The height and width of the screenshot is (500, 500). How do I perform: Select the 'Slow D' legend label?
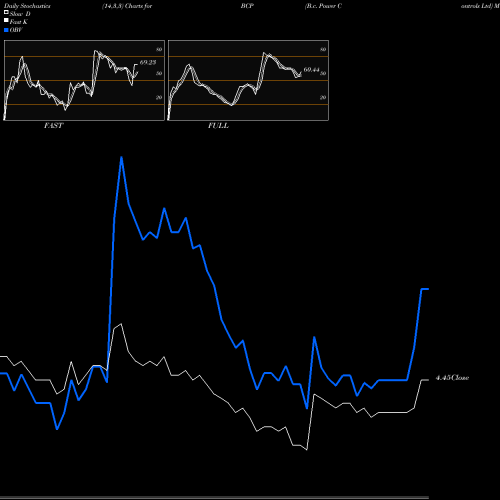[x=20, y=14]
